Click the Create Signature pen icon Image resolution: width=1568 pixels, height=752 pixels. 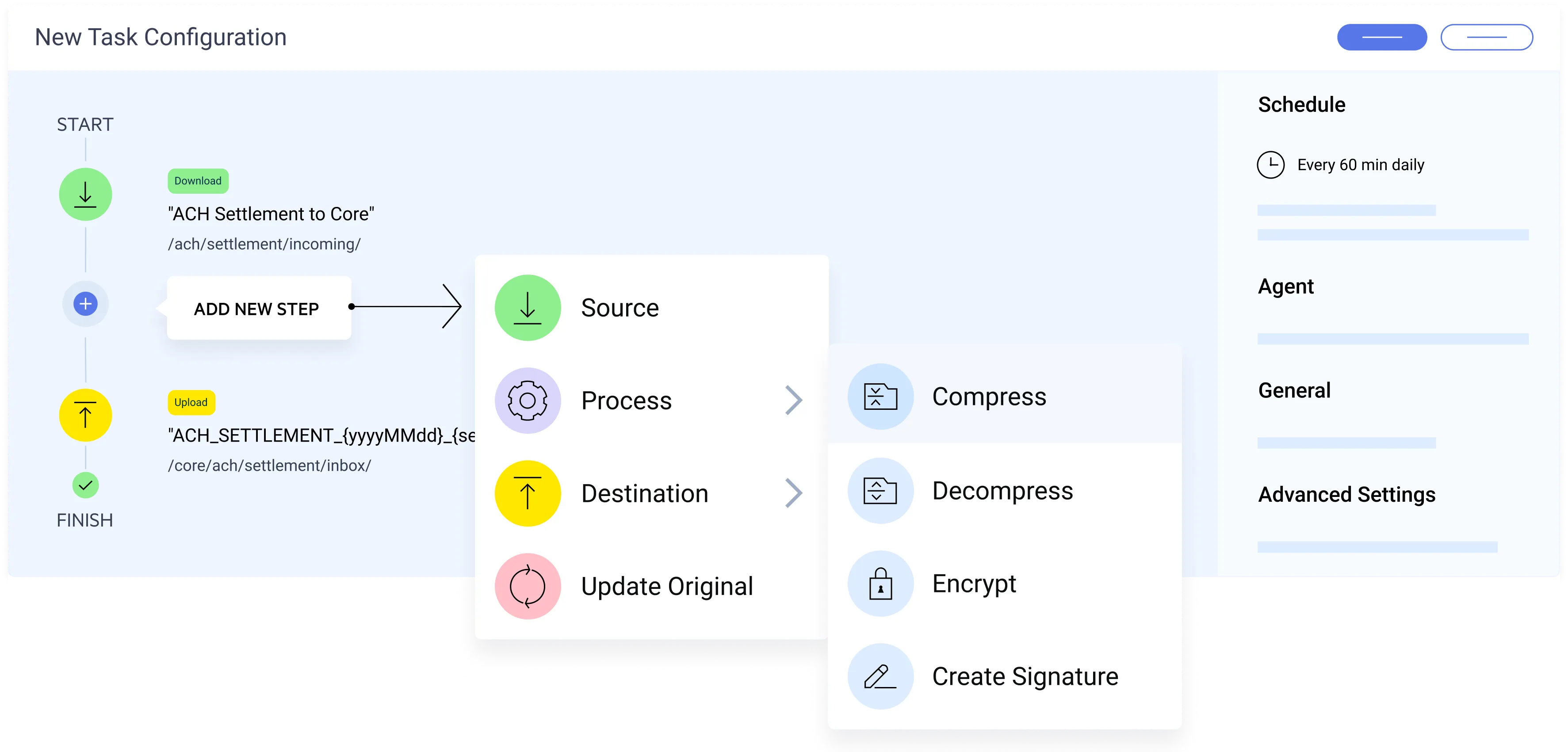click(x=880, y=676)
